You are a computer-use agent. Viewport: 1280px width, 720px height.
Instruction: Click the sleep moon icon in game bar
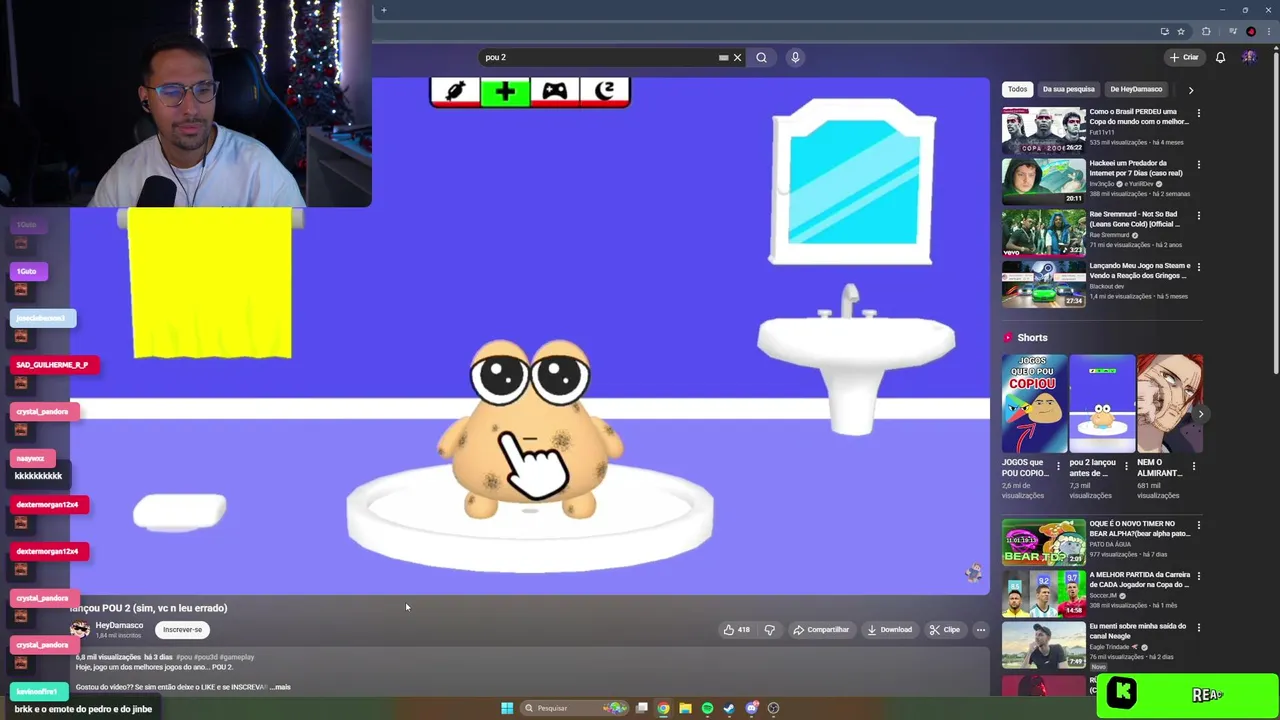[604, 91]
